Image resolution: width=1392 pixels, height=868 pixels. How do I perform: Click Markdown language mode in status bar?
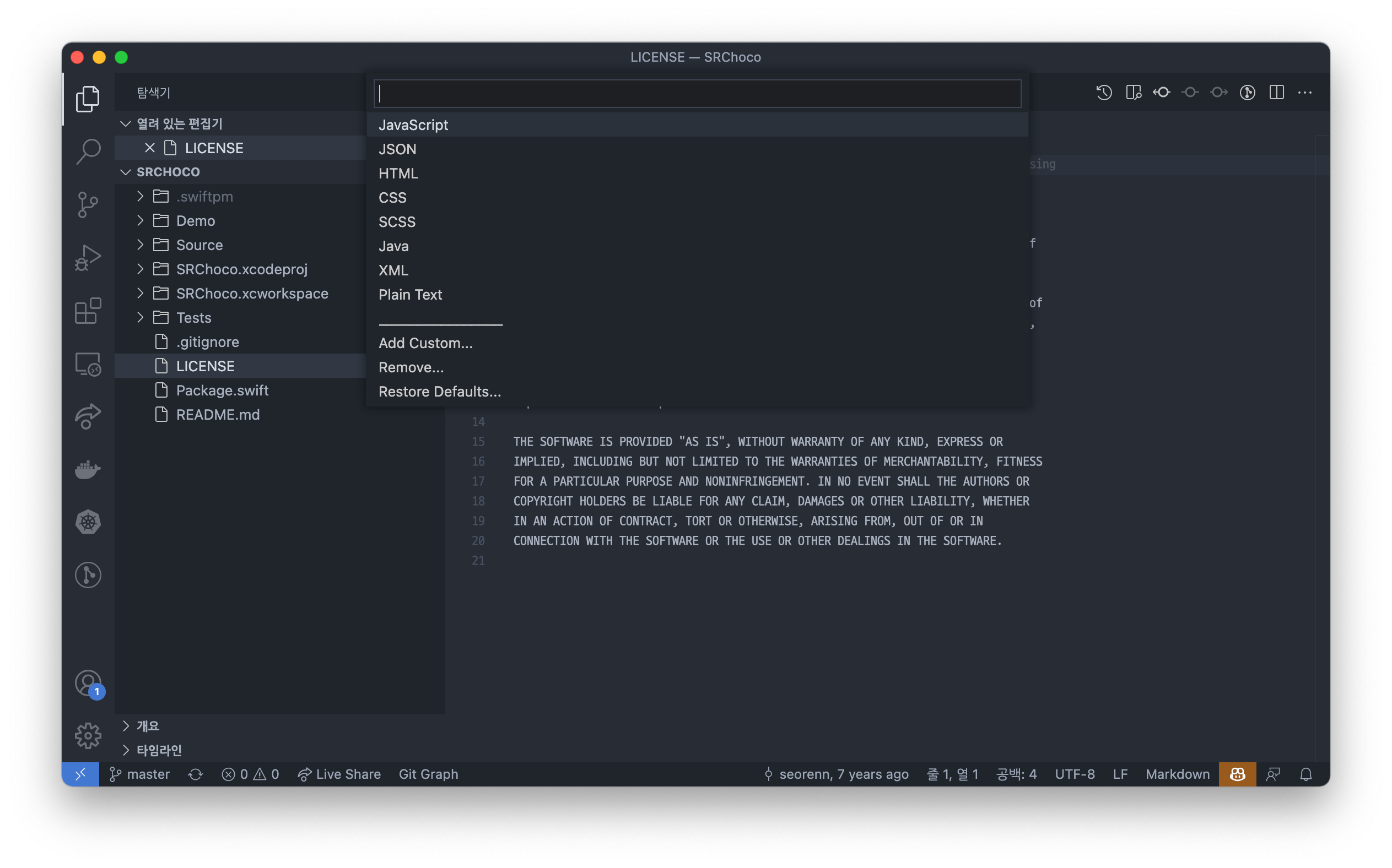pos(1177,774)
